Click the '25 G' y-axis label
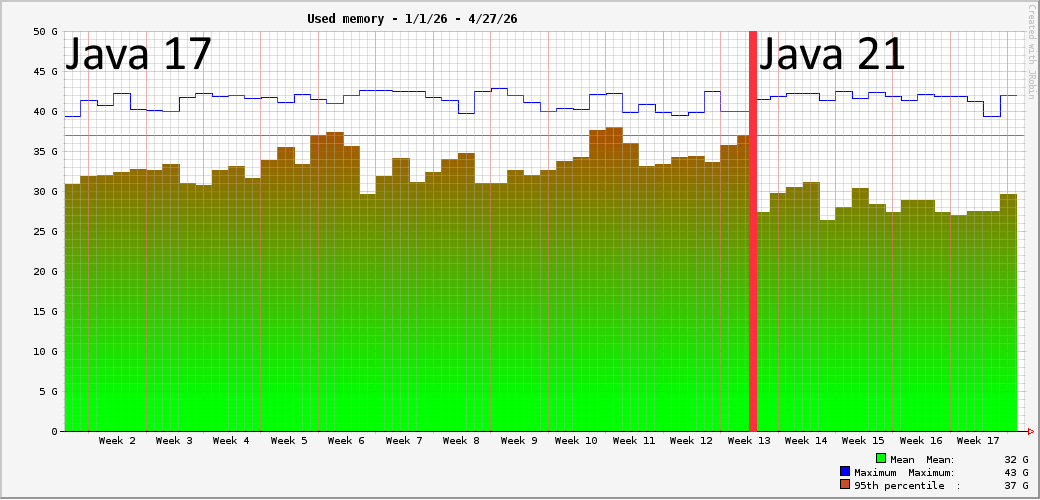 coord(45,231)
